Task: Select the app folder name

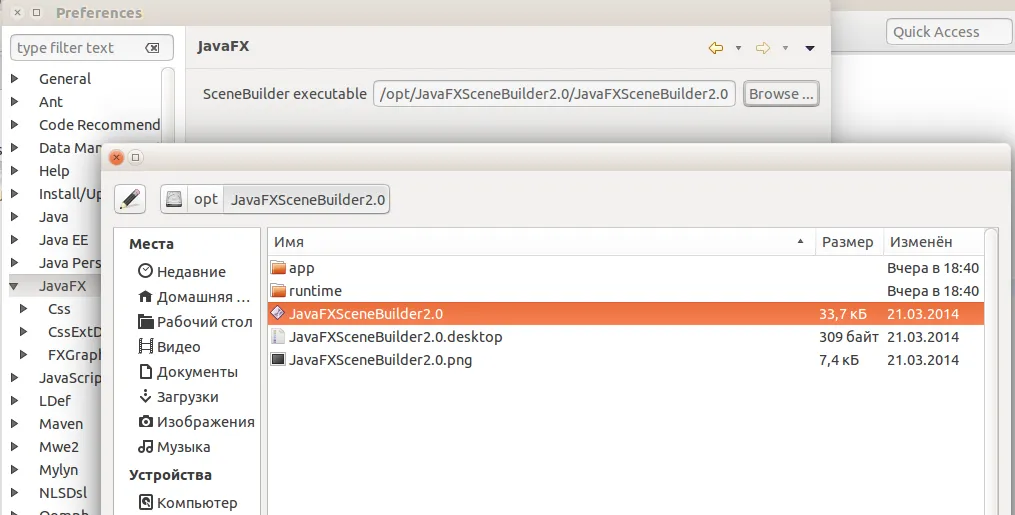Action: [302, 268]
